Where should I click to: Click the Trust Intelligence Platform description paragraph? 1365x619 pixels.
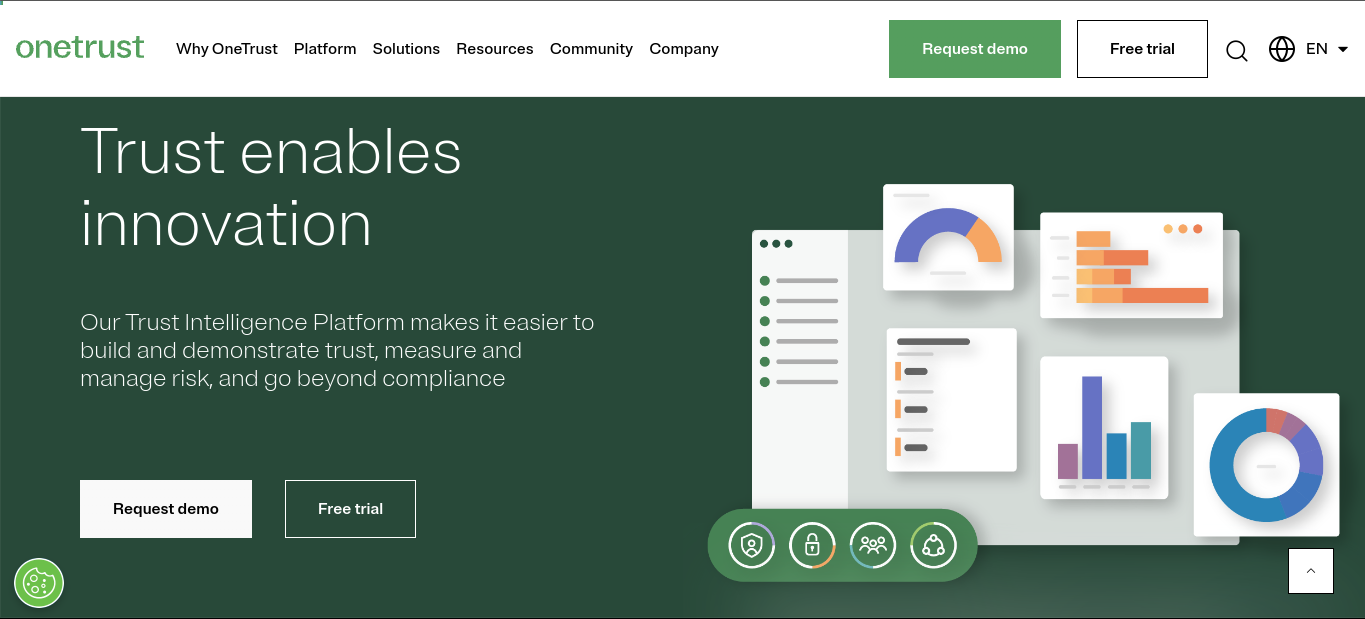point(337,350)
